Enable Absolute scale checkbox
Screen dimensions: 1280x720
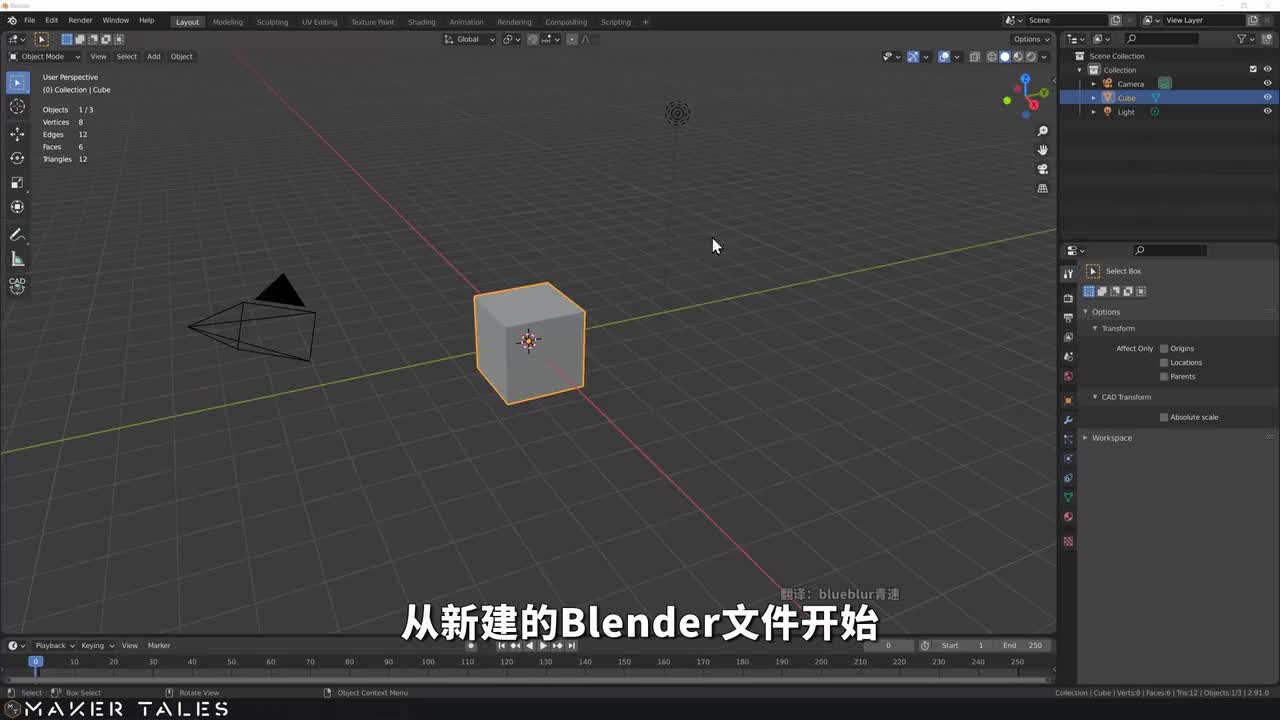(x=1164, y=417)
